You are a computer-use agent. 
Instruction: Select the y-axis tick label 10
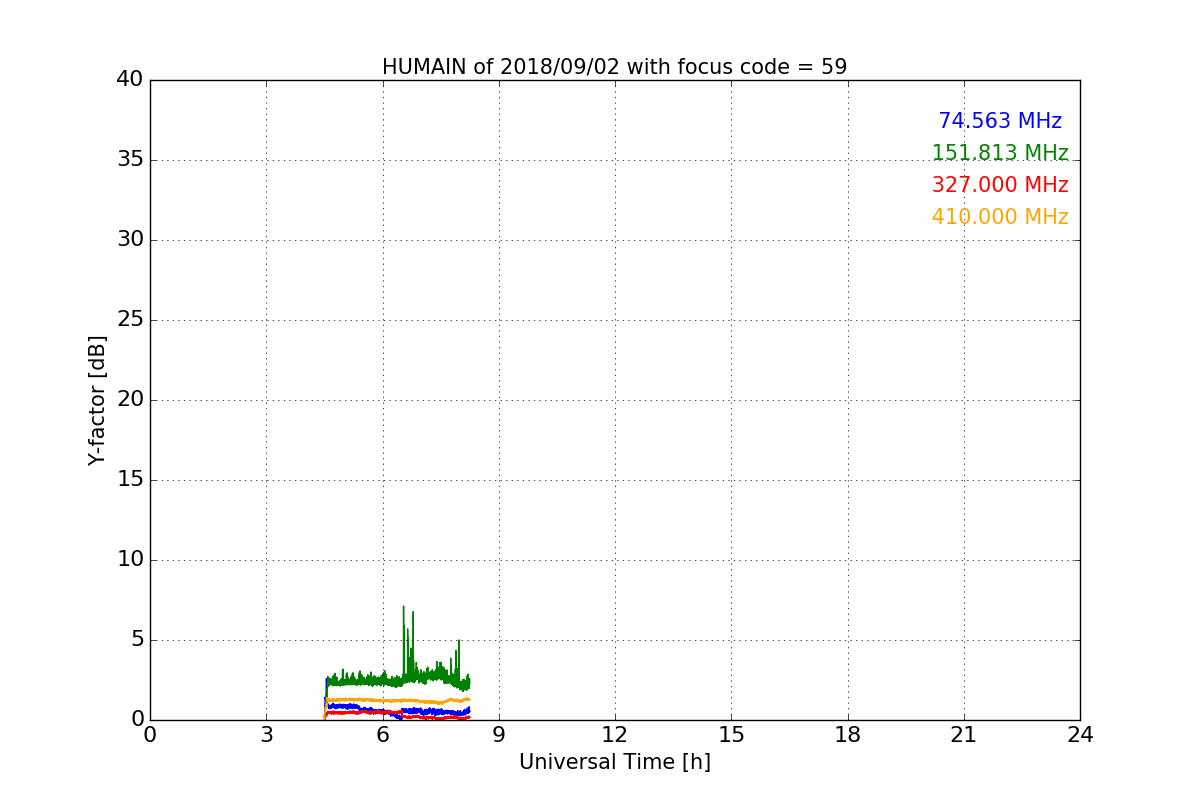pos(130,560)
